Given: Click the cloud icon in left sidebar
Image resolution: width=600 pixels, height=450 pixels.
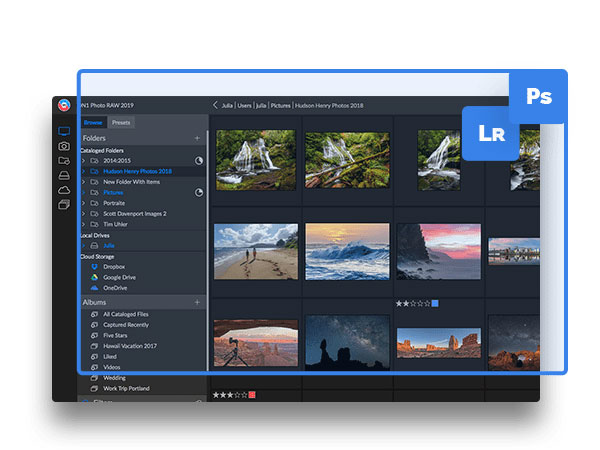Looking at the screenshot, I should pyautogui.click(x=65, y=189).
